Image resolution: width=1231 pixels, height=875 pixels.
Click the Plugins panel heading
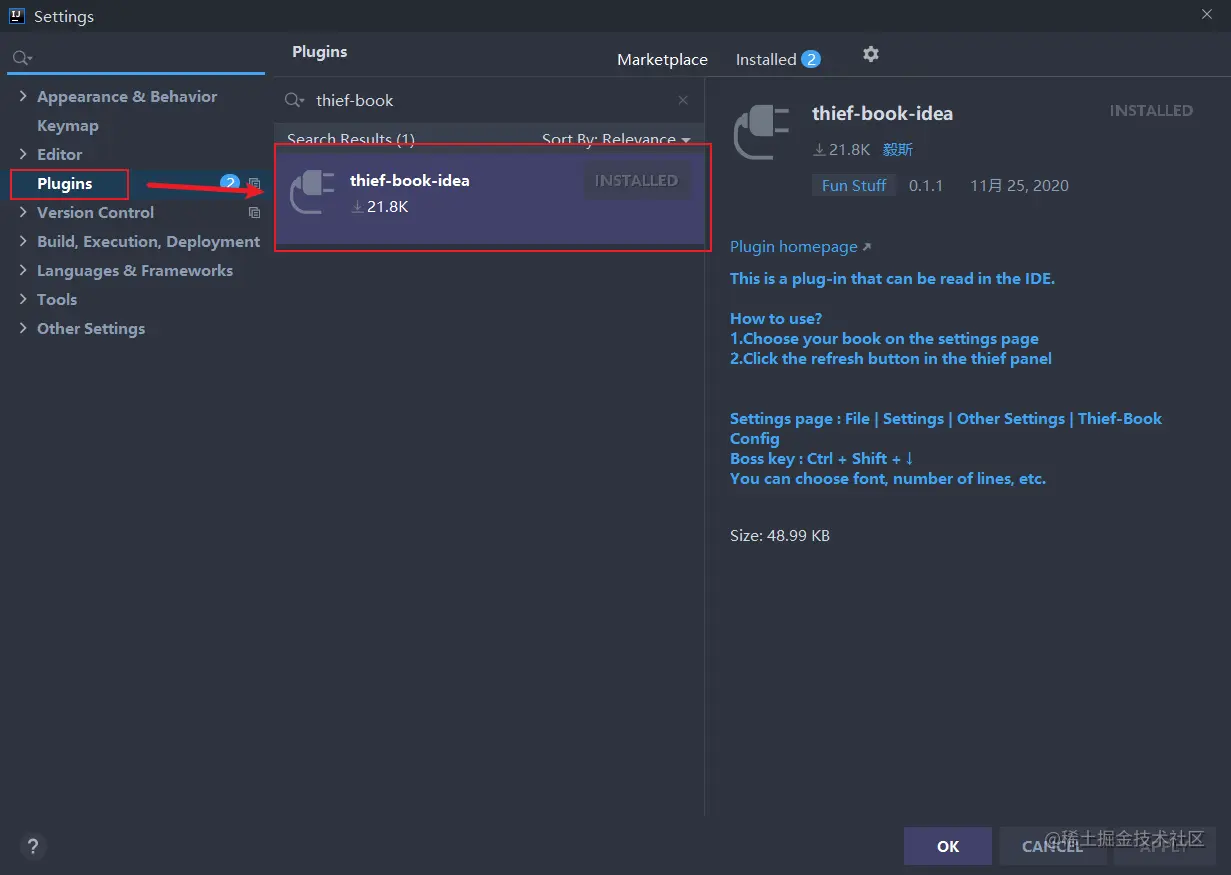click(x=320, y=52)
